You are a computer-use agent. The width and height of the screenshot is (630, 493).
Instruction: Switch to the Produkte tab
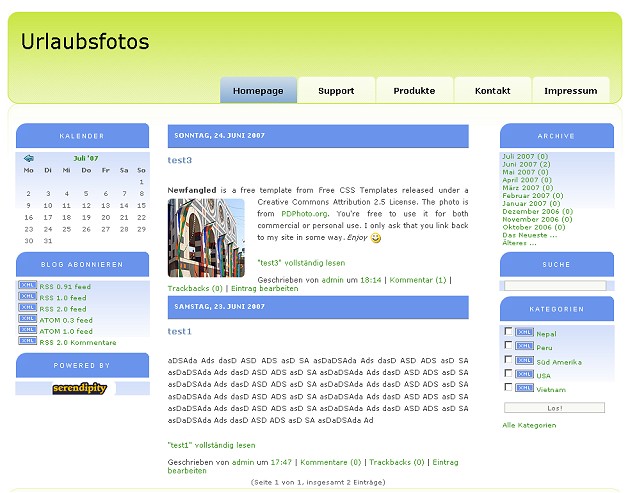coord(414,91)
